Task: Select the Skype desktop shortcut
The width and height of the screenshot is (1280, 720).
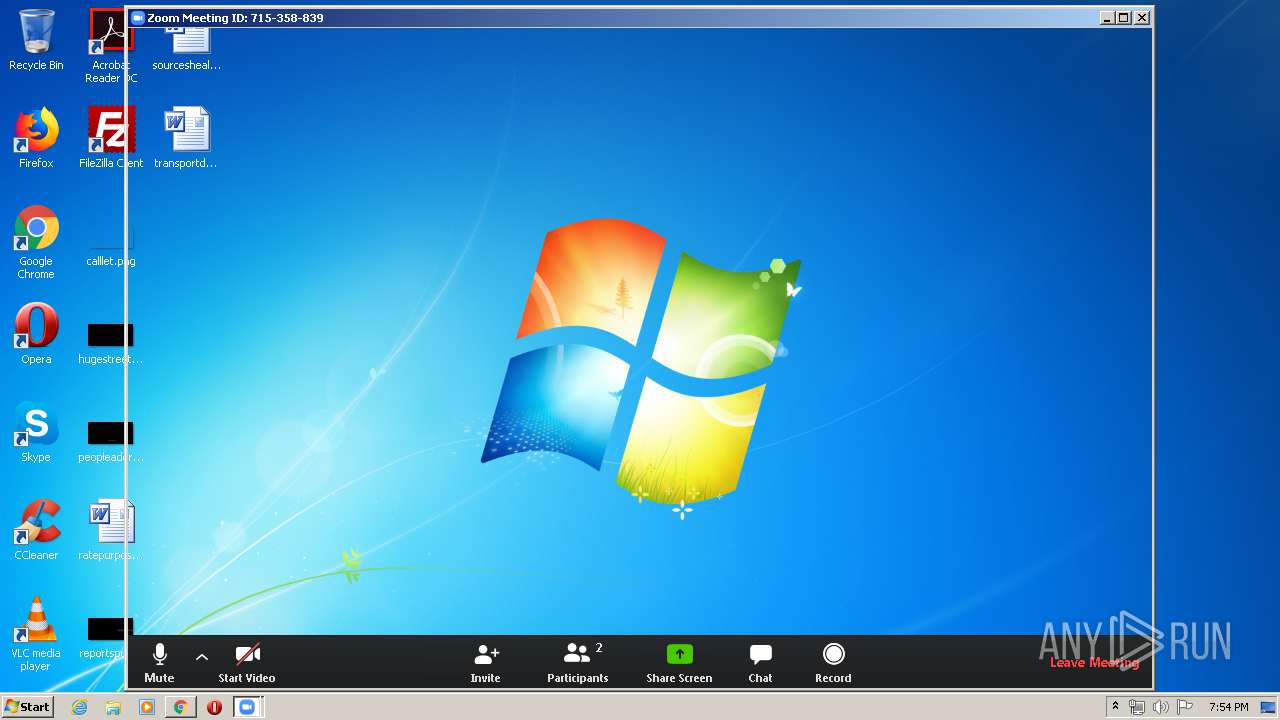Action: (x=36, y=432)
